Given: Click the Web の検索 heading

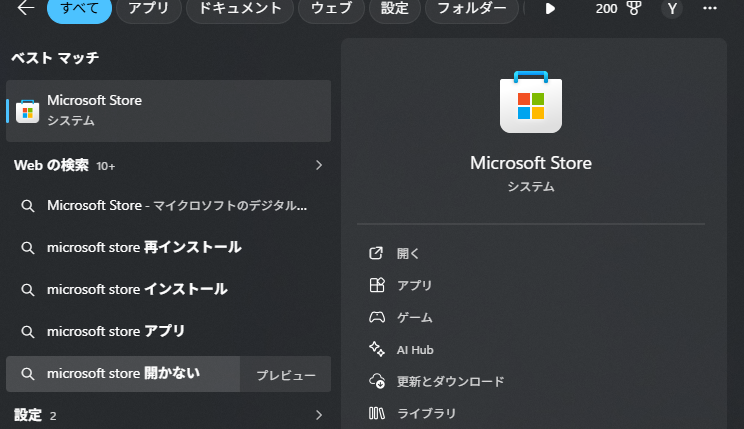Looking at the screenshot, I should click(51, 165).
